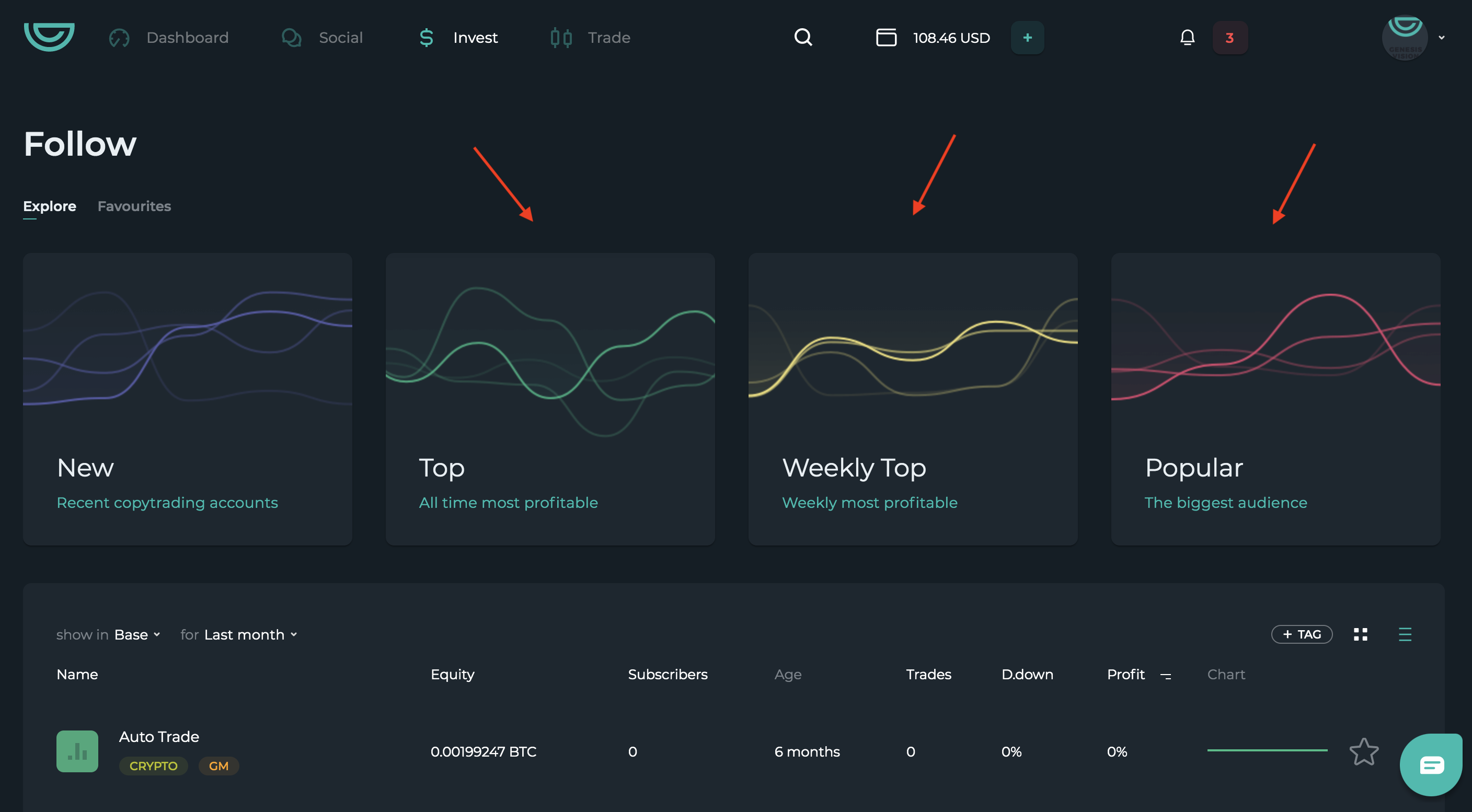The width and height of the screenshot is (1472, 812).
Task: Open the notifications bell icon
Action: [x=1187, y=38]
